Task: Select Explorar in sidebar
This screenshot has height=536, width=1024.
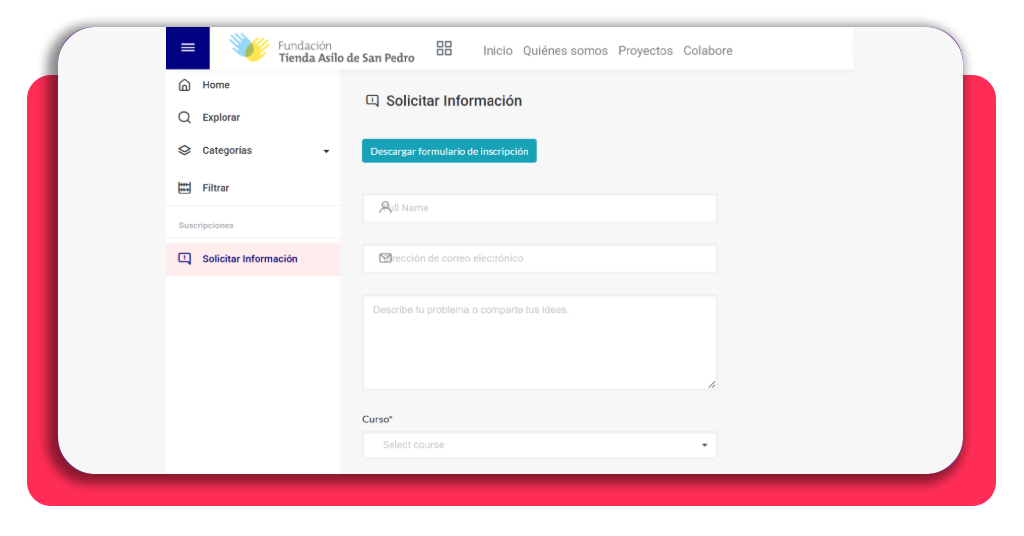Action: [x=253, y=118]
